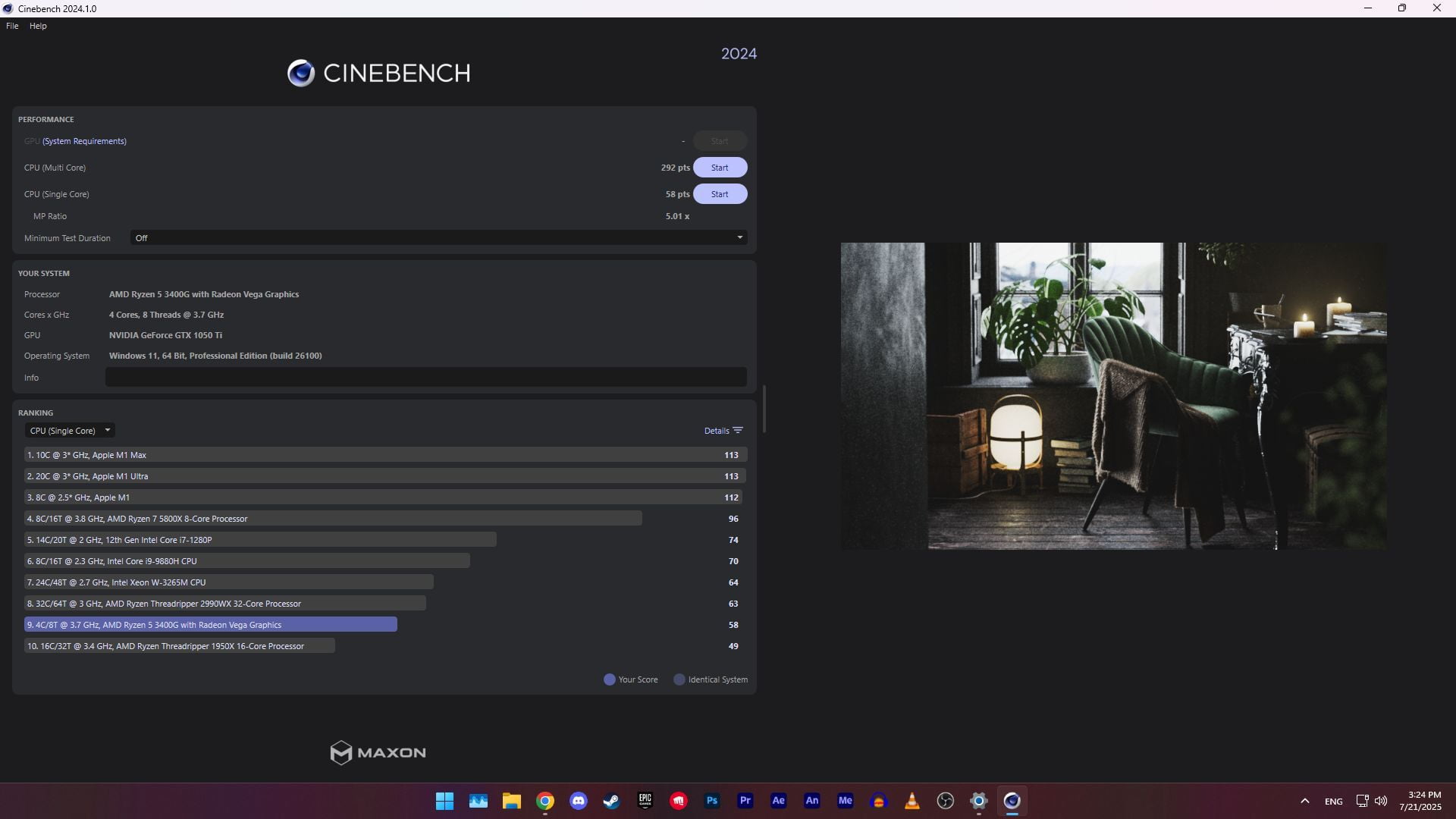1456x819 pixels.
Task: Toggle ranking Details view
Action: click(x=723, y=431)
